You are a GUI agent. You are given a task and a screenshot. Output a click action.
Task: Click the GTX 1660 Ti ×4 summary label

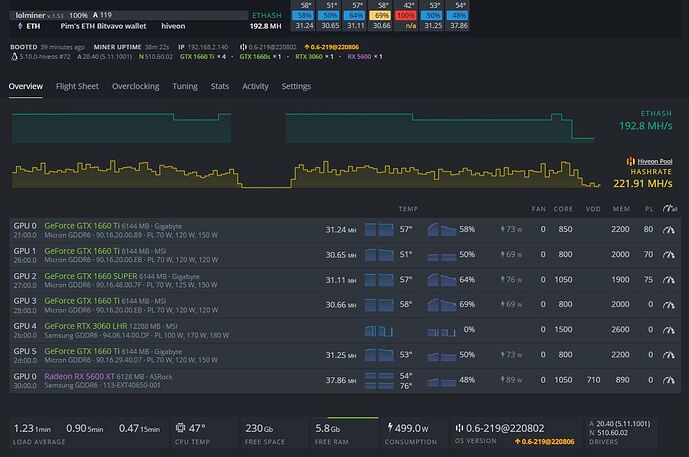pos(203,57)
